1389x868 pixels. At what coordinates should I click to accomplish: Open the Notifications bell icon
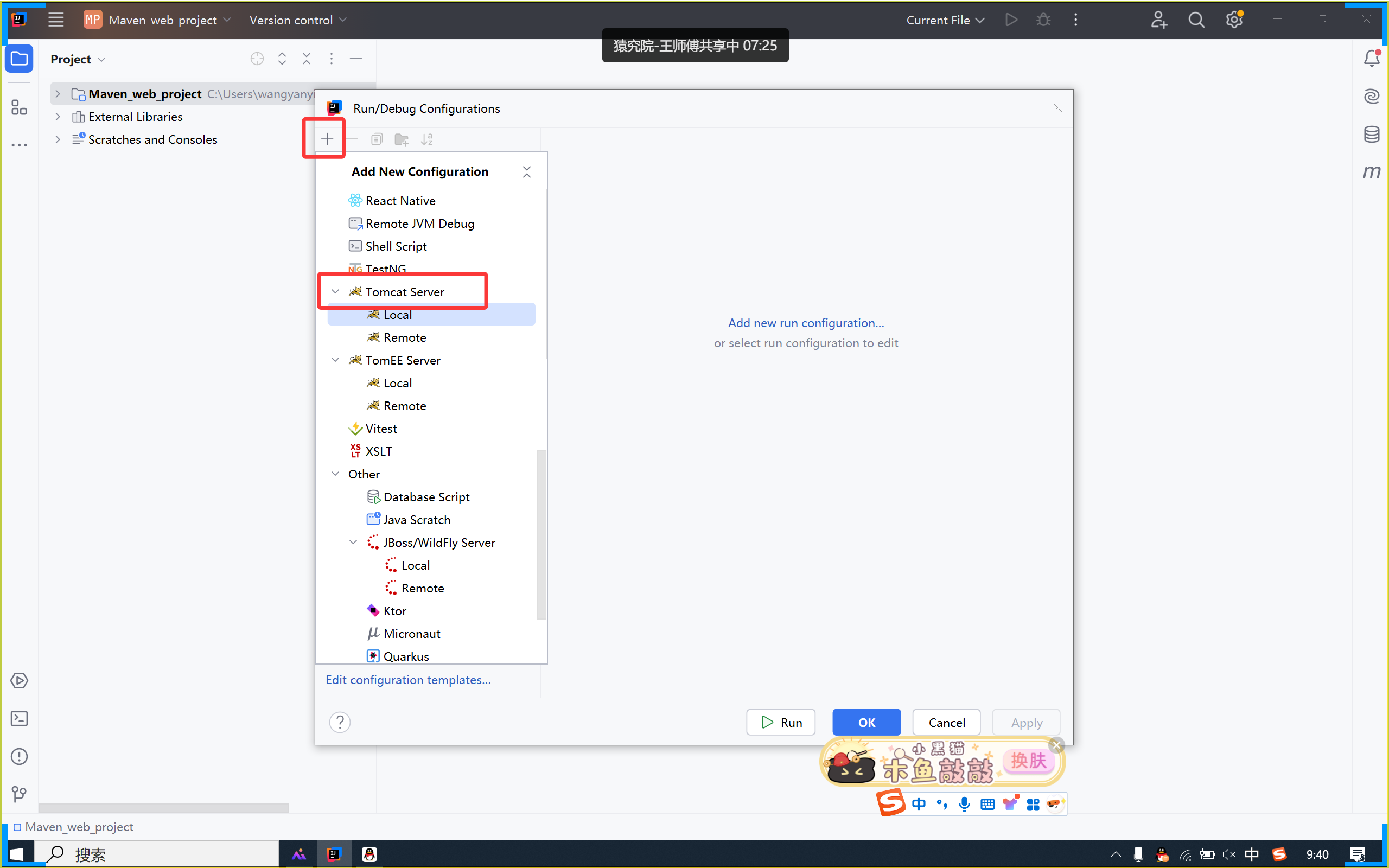point(1372,58)
